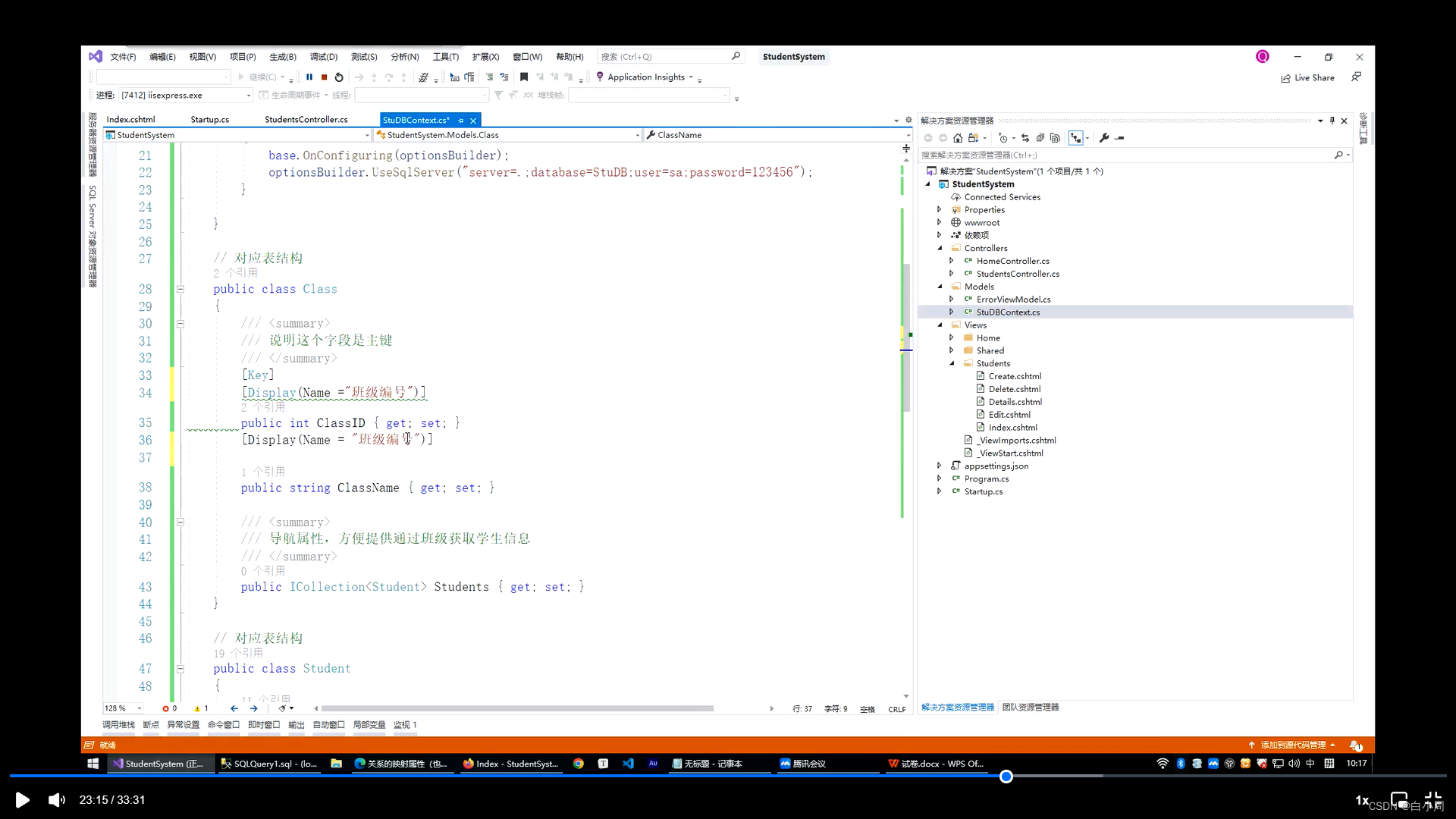Toggle auto-hide pin of Solution Explorer panel
This screenshot has width=1456, height=819.
coord(1332,121)
